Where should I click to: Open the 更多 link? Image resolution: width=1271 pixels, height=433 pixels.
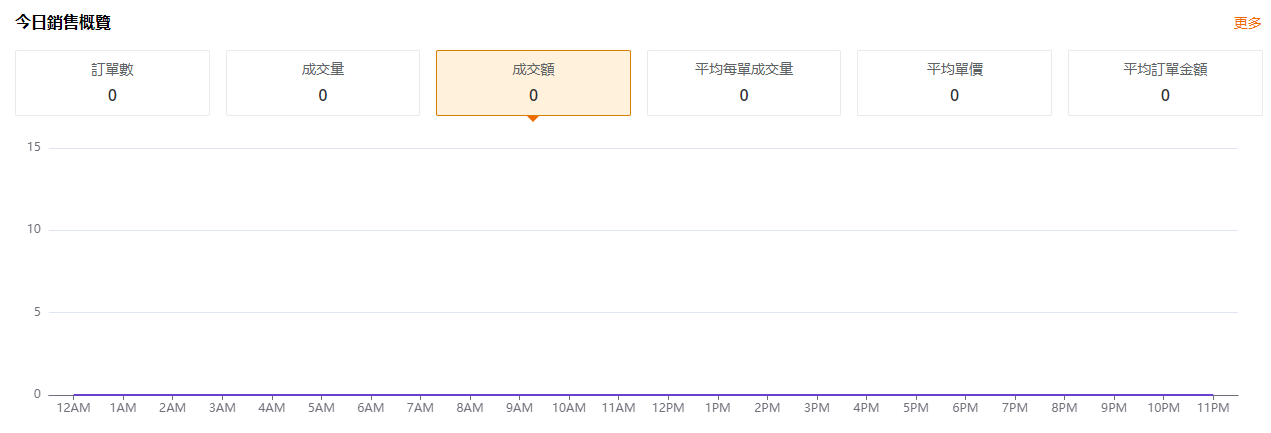coord(1247,23)
